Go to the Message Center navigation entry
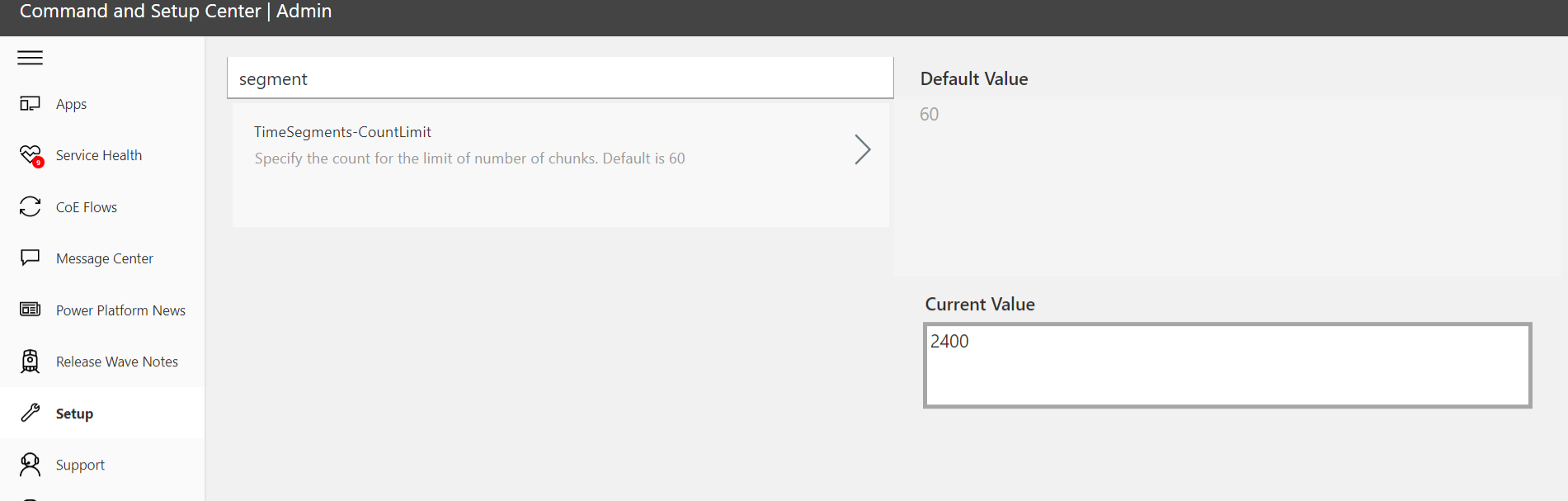1568x501 pixels. 104,258
